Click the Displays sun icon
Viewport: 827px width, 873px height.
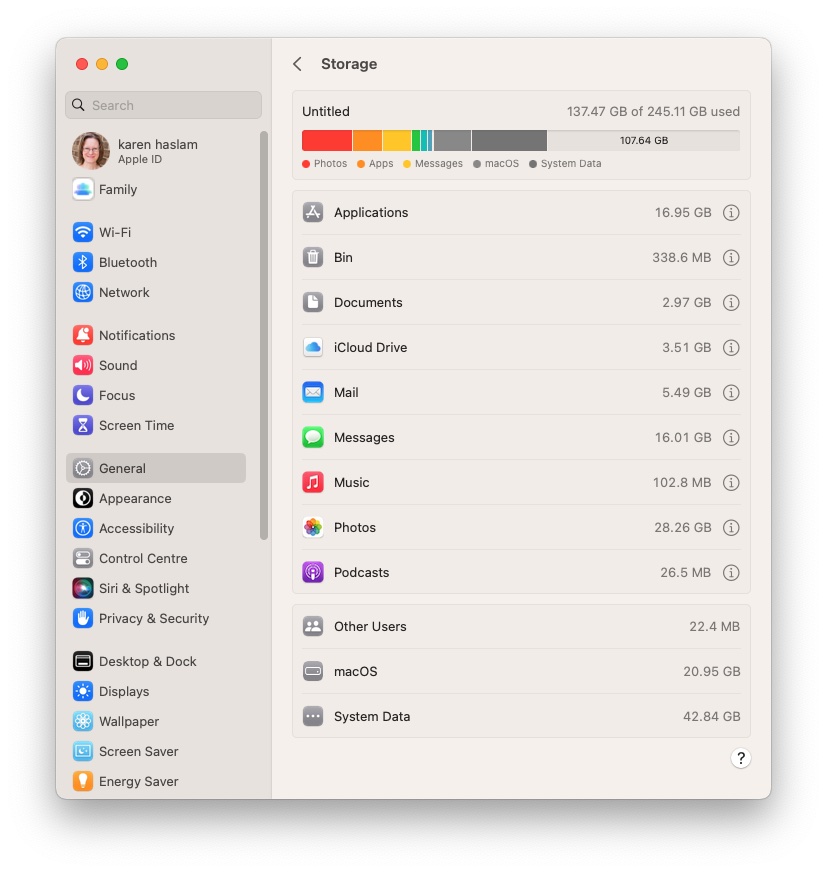click(83, 691)
